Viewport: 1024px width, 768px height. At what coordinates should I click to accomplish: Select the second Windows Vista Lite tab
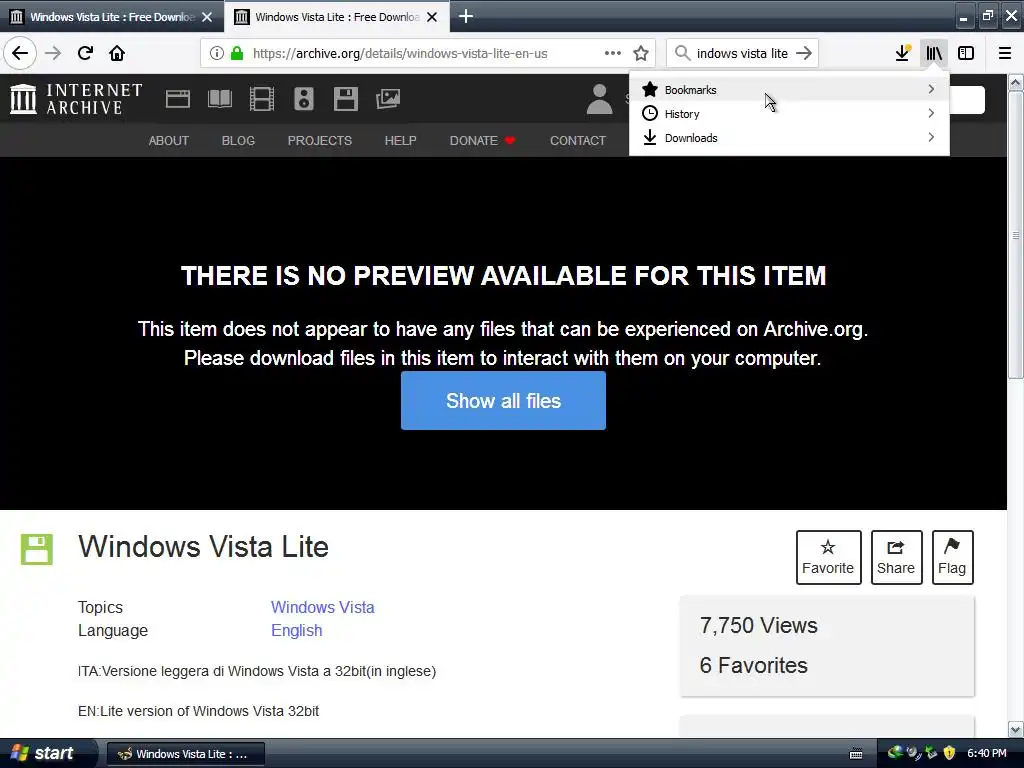336,16
